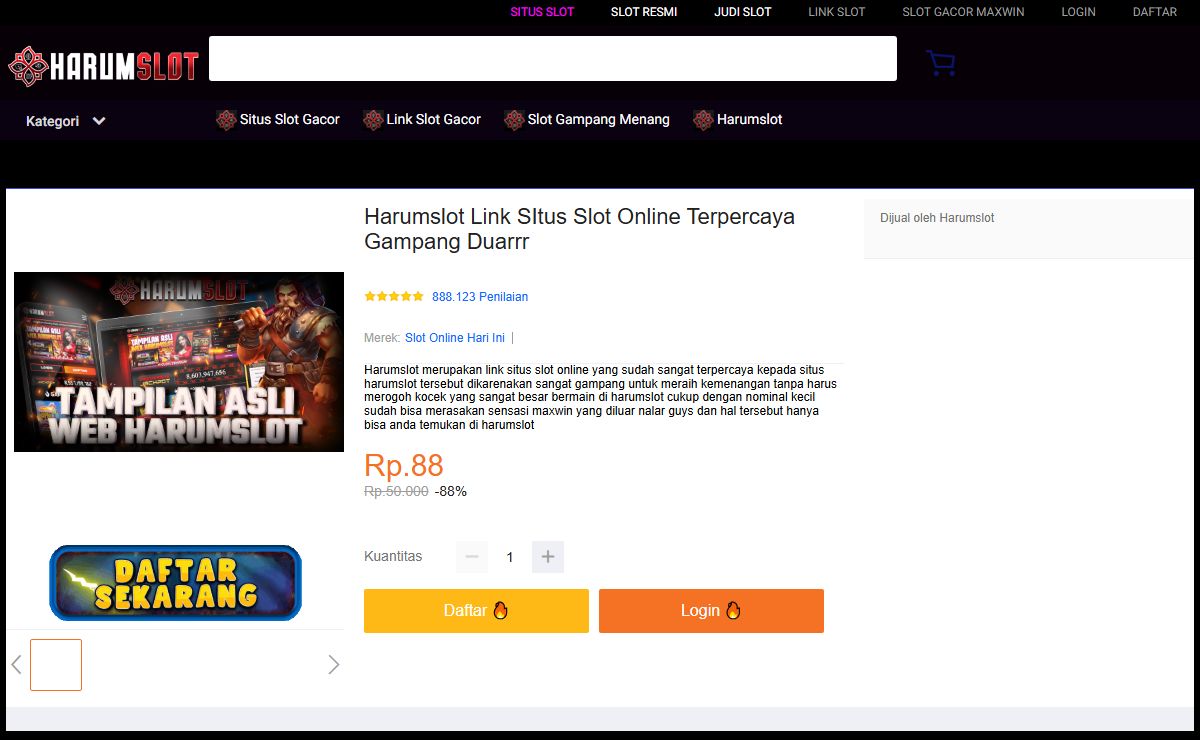Expand the Kategori dropdown
Screen dimensions: 1200x740
66,121
